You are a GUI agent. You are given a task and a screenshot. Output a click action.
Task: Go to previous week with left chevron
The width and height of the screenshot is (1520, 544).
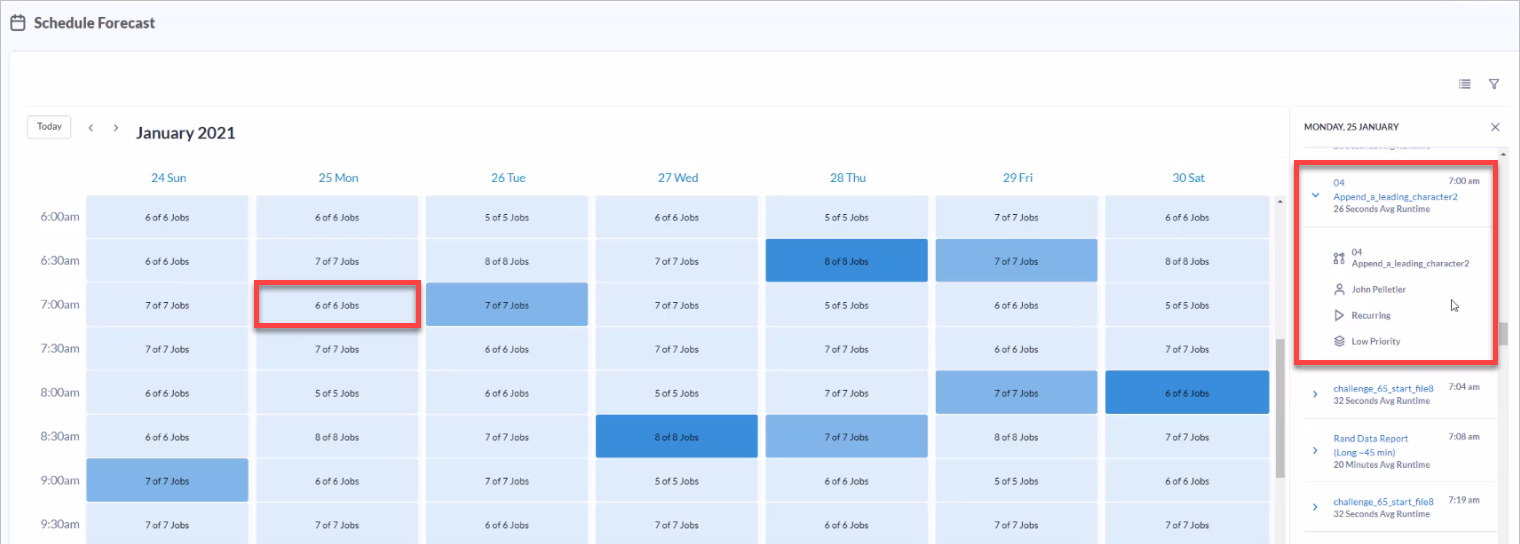(91, 128)
